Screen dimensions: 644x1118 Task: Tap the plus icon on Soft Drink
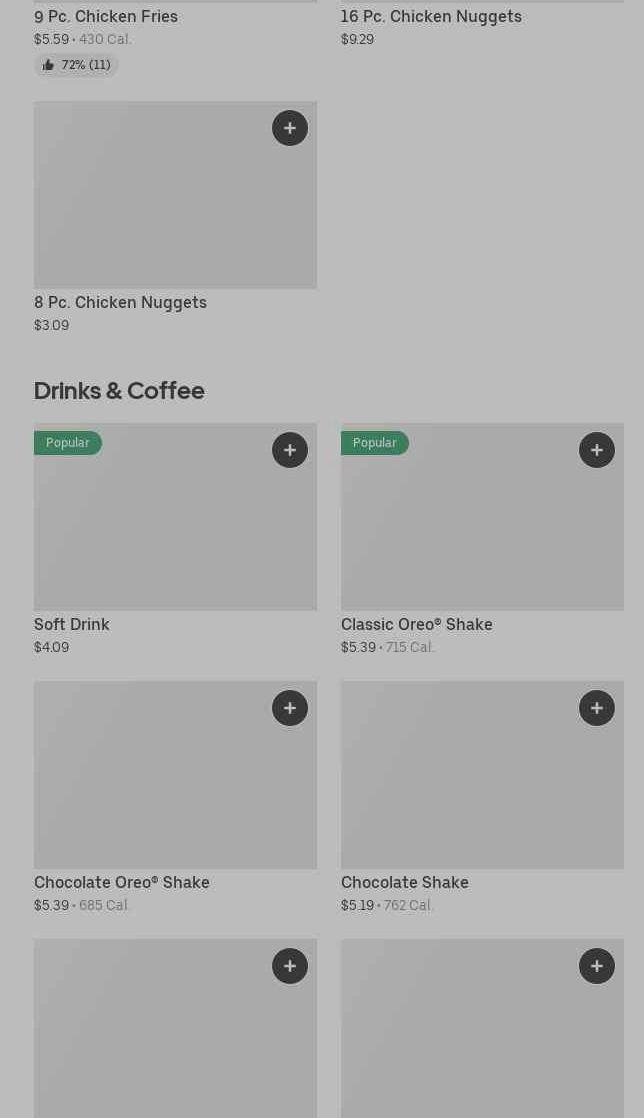[x=290, y=450]
